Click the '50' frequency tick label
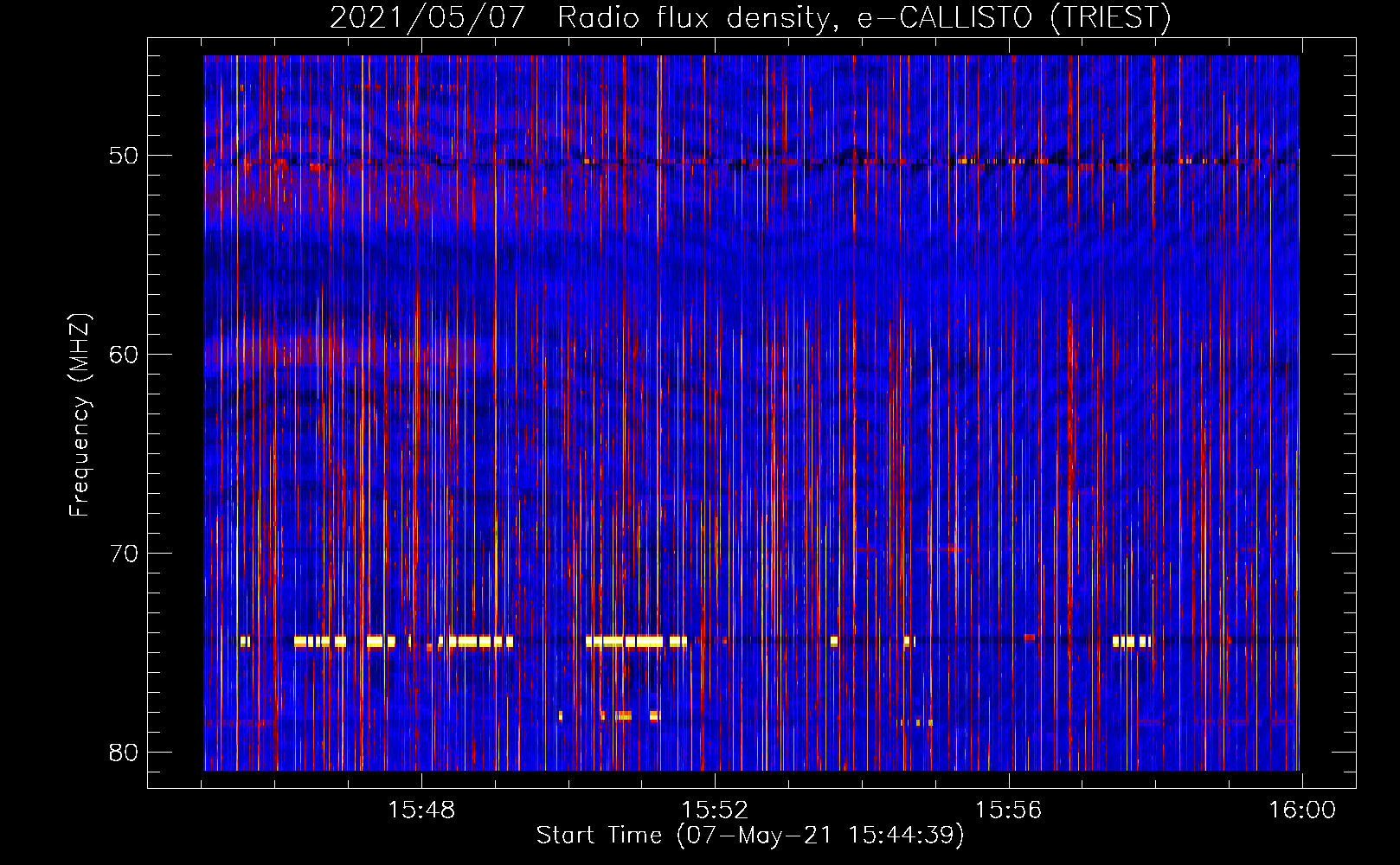This screenshot has height=865, width=1400. 124,156
